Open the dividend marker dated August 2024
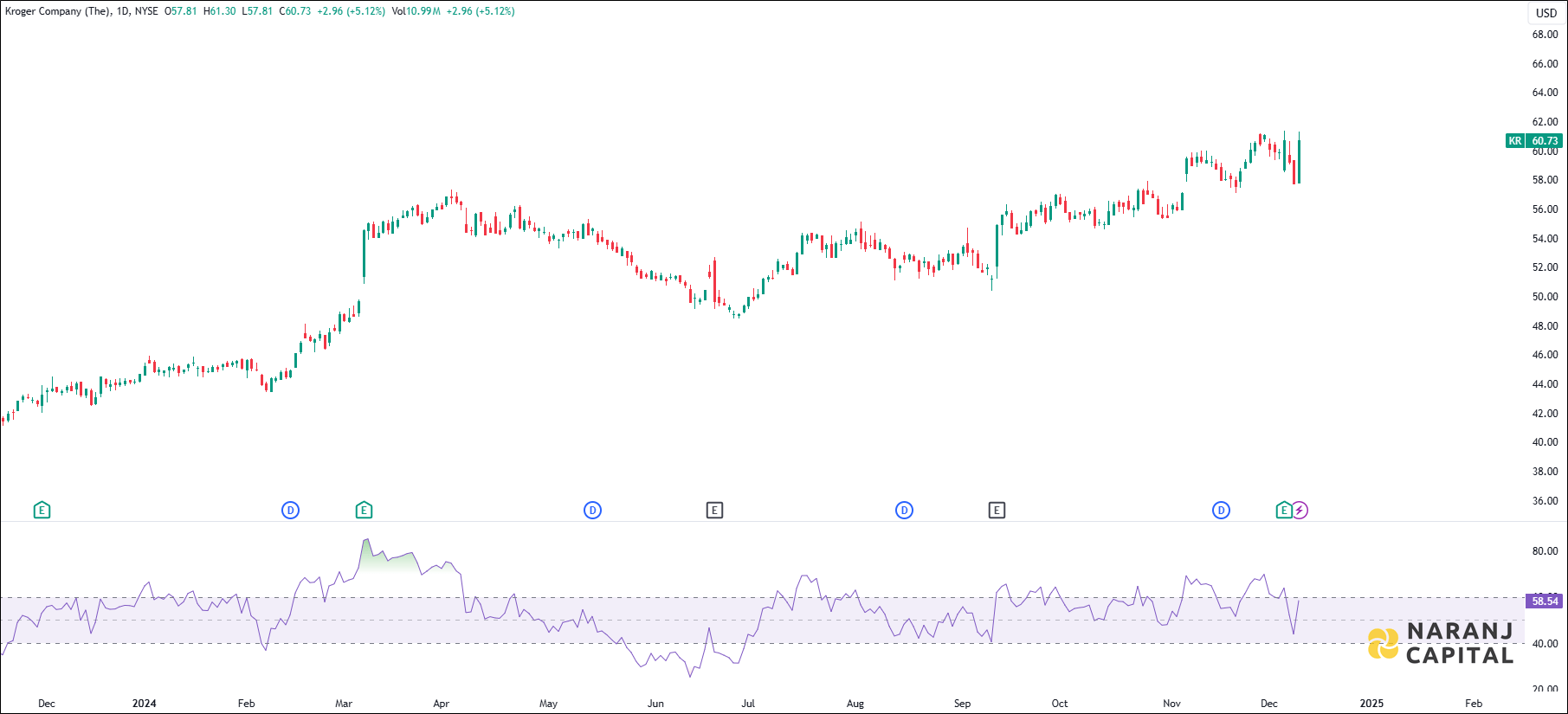 [904, 511]
